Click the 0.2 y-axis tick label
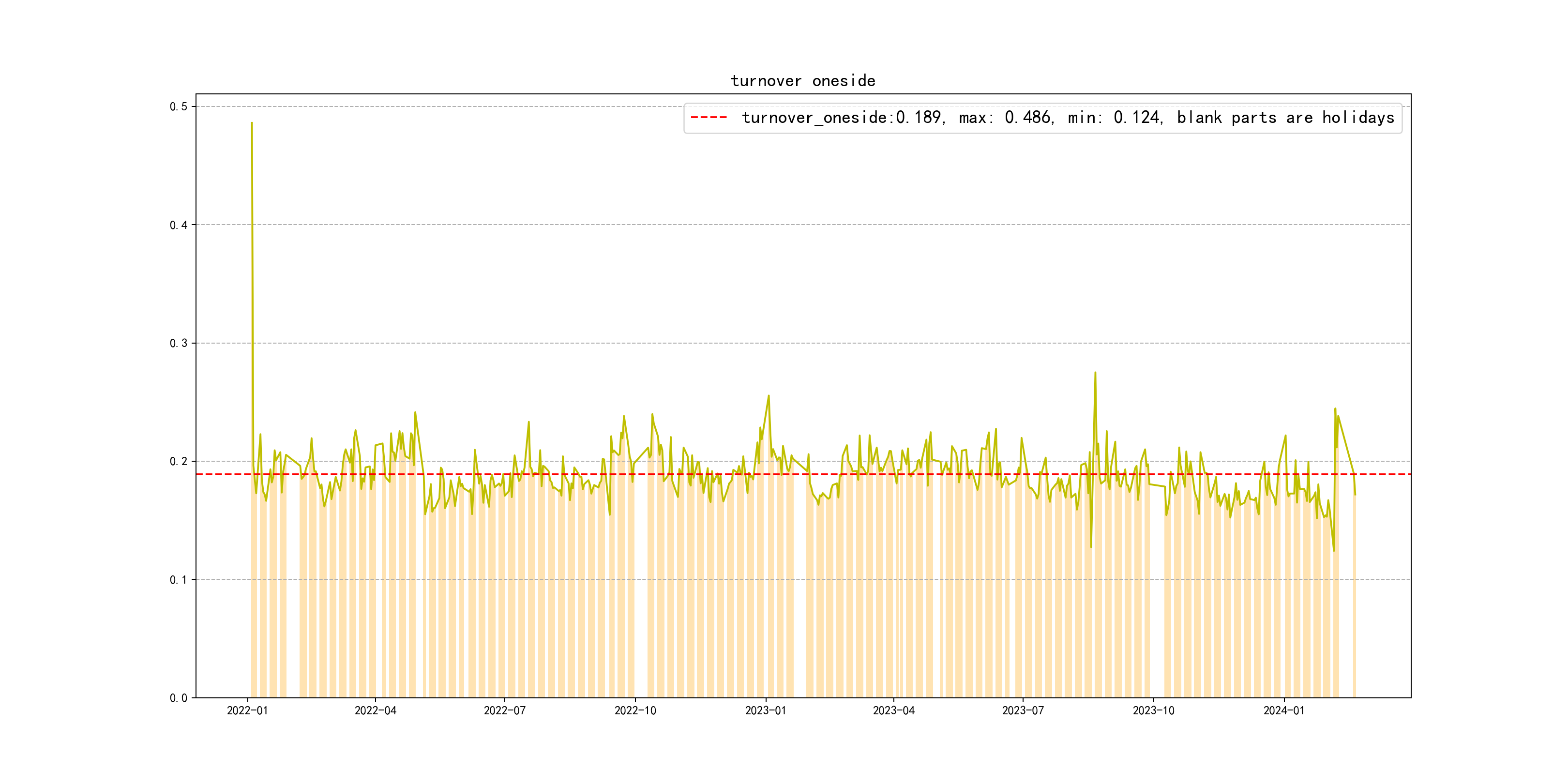The width and height of the screenshot is (1568, 784). tap(179, 461)
